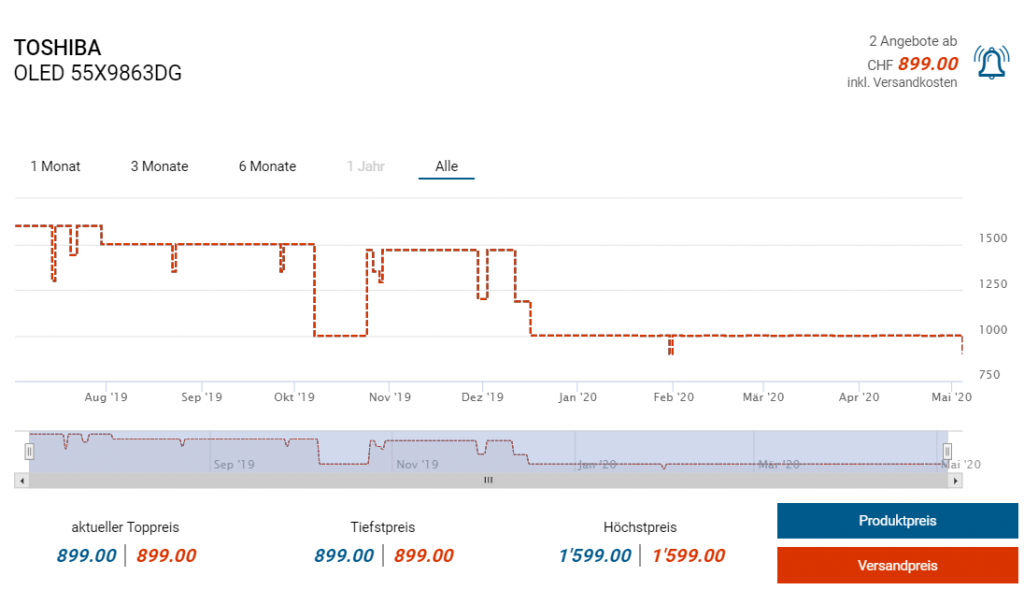Click the Okt '19 axis label
The height and width of the screenshot is (590, 1024).
[x=294, y=397]
